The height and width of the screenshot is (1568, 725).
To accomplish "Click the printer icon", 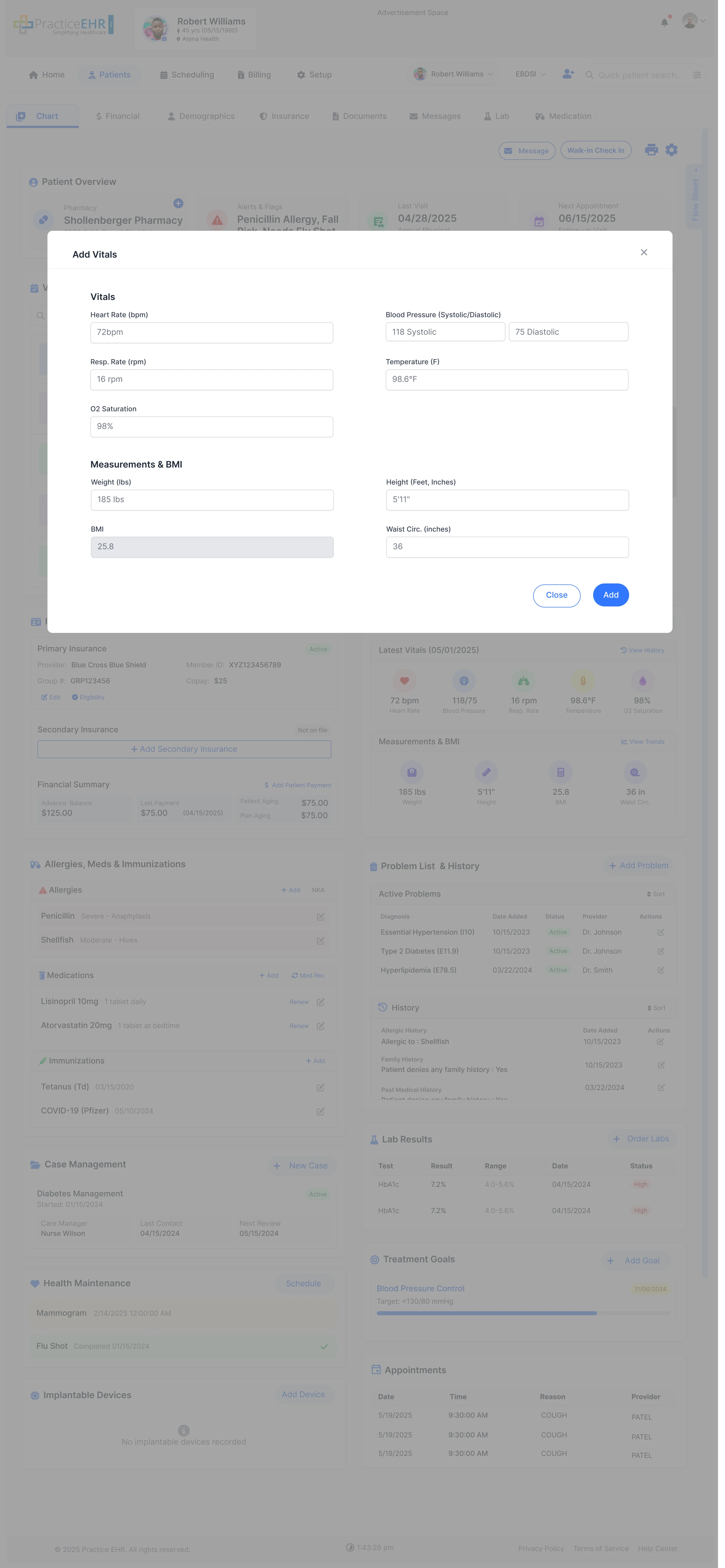I will (x=651, y=150).
